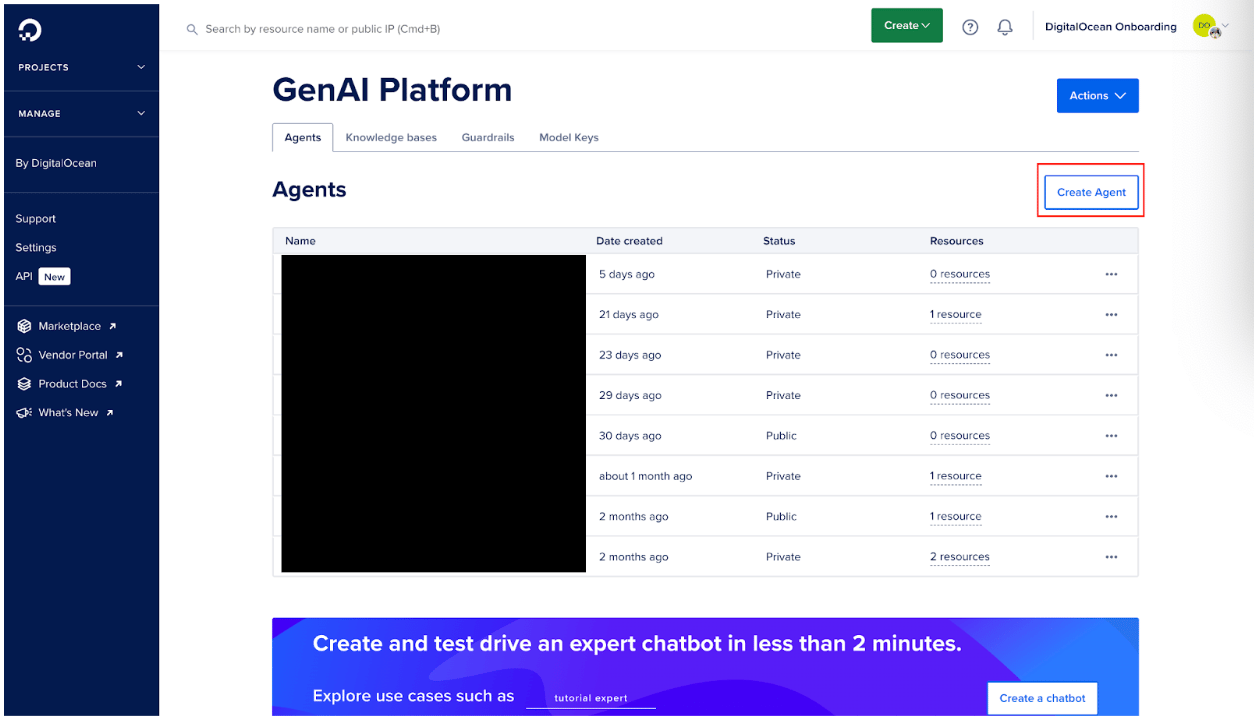Click the Public status in the 30 days ago row
Viewport: 1254px width, 716px height.
781,436
